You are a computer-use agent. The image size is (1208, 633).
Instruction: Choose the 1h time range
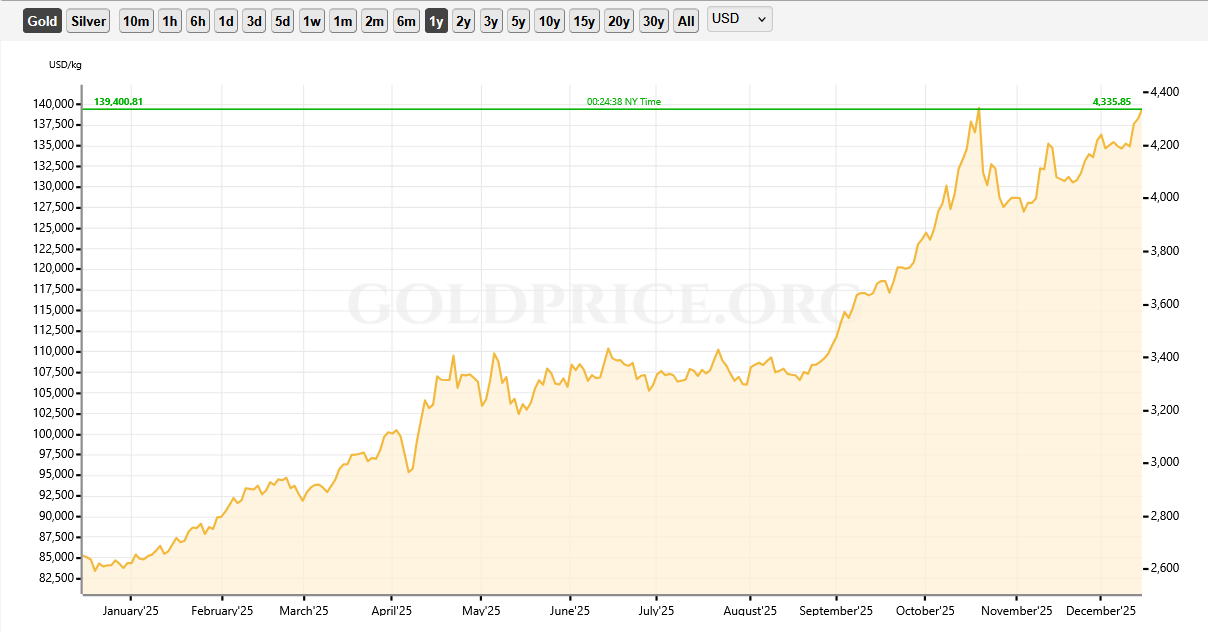click(x=170, y=21)
